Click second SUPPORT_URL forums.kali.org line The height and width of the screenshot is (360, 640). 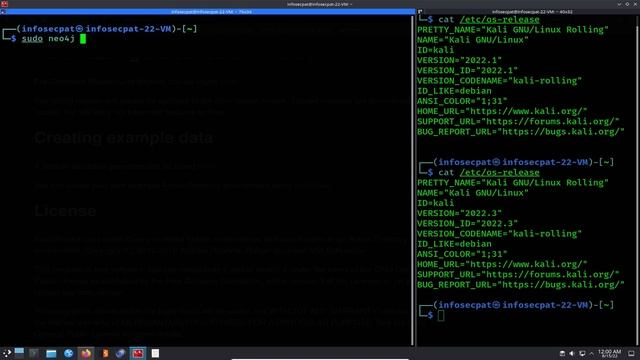click(x=518, y=274)
